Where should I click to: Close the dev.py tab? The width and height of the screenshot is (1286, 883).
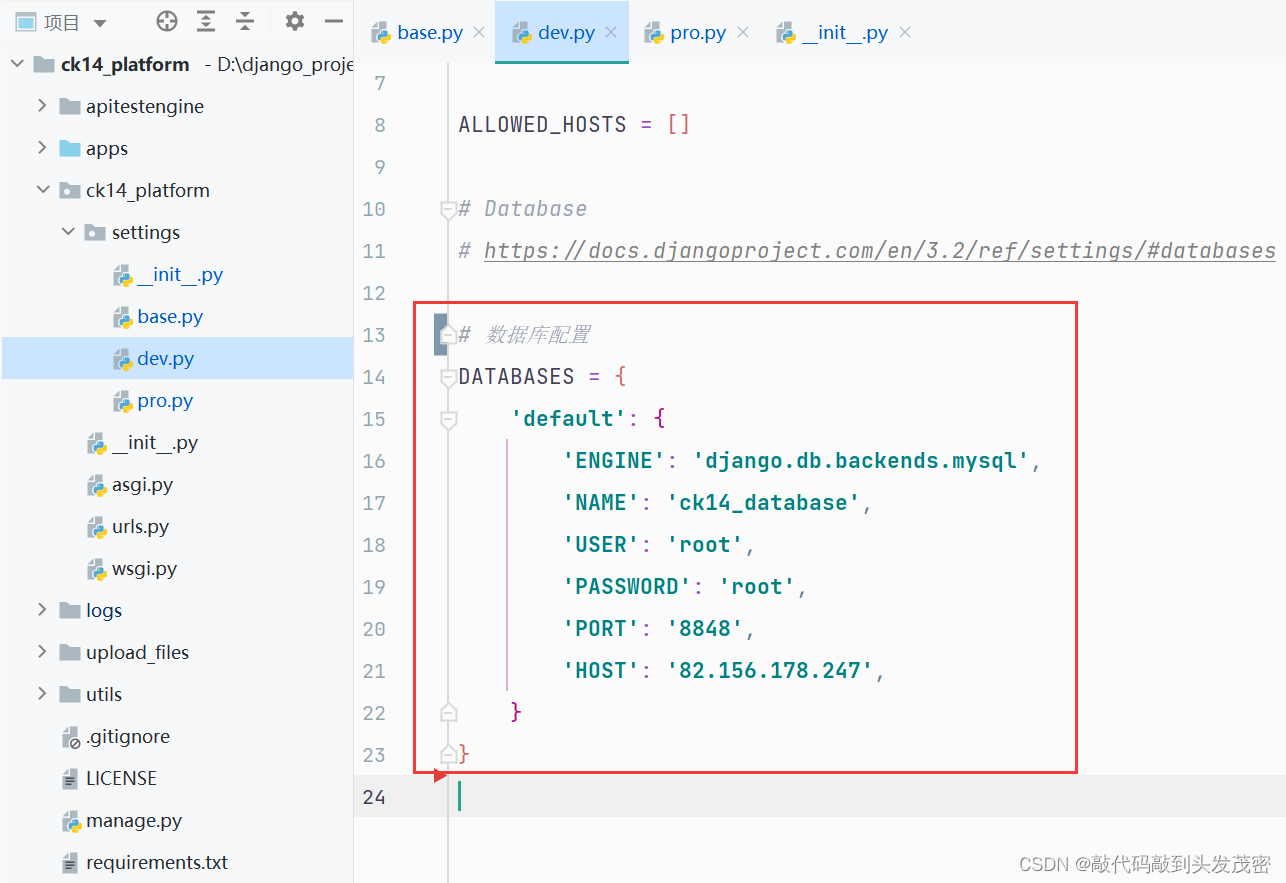tap(611, 33)
